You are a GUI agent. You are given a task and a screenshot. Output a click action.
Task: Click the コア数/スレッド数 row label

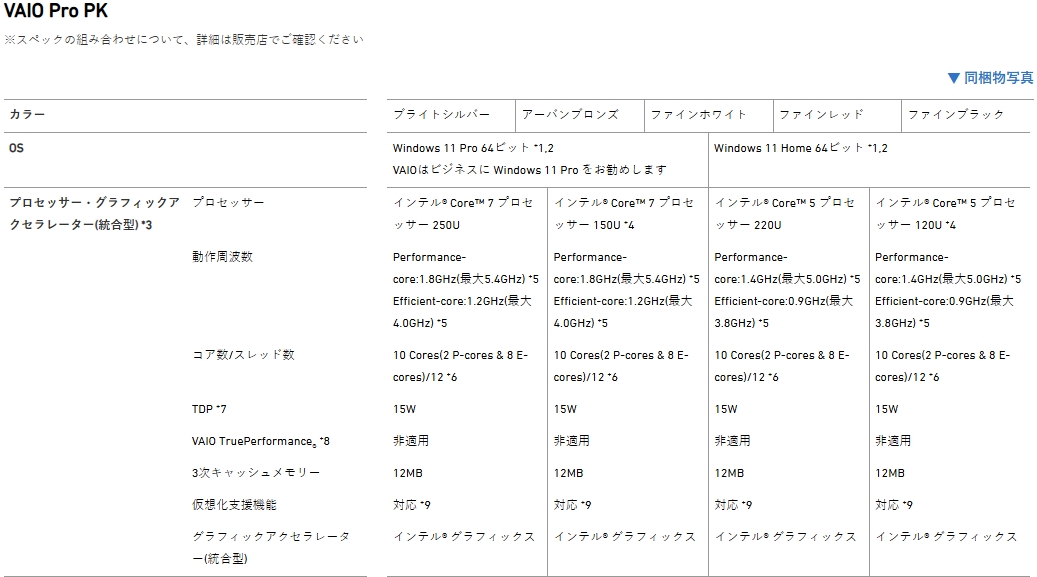(x=243, y=355)
